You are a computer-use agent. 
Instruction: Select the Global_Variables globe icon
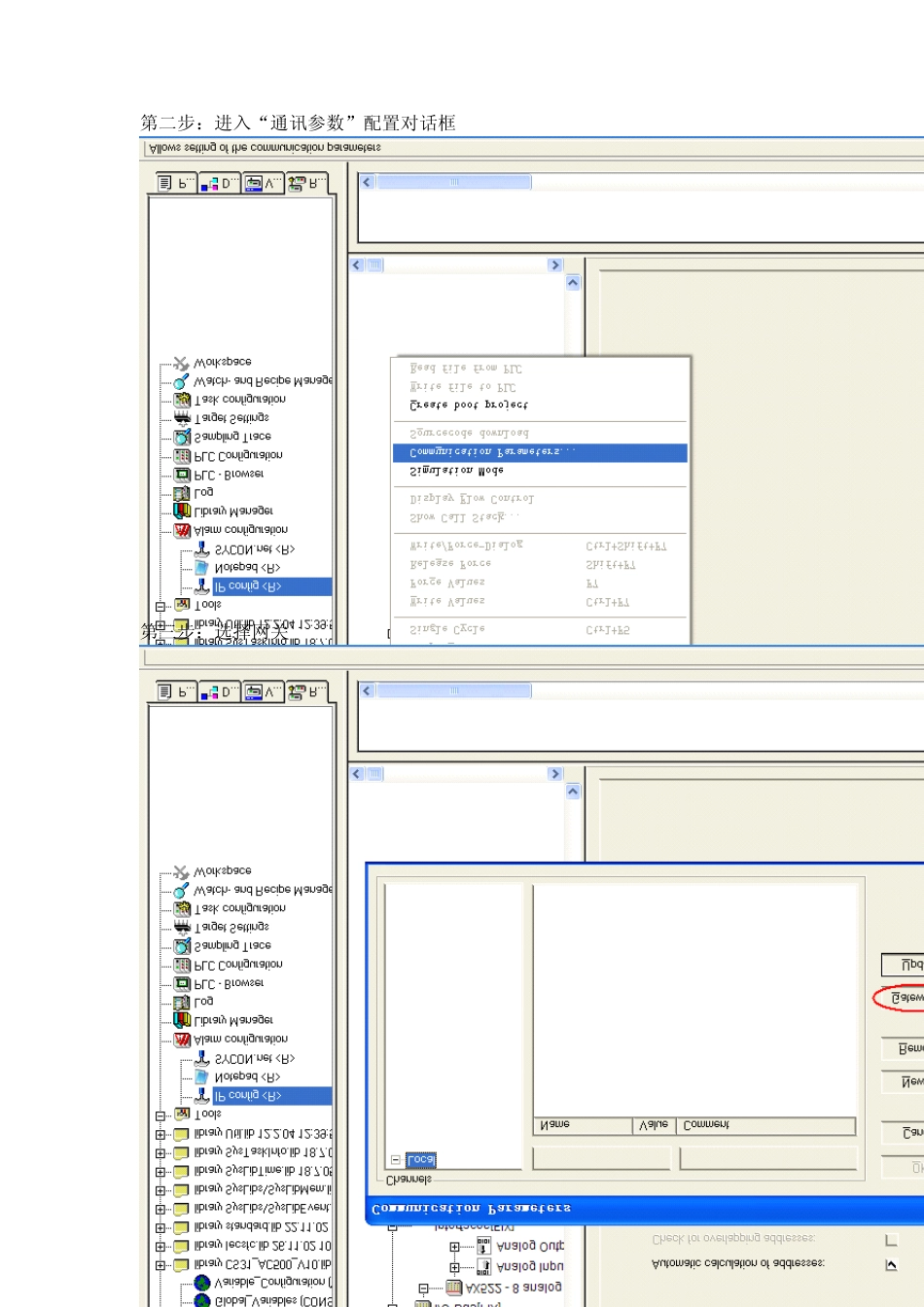pos(202,1300)
